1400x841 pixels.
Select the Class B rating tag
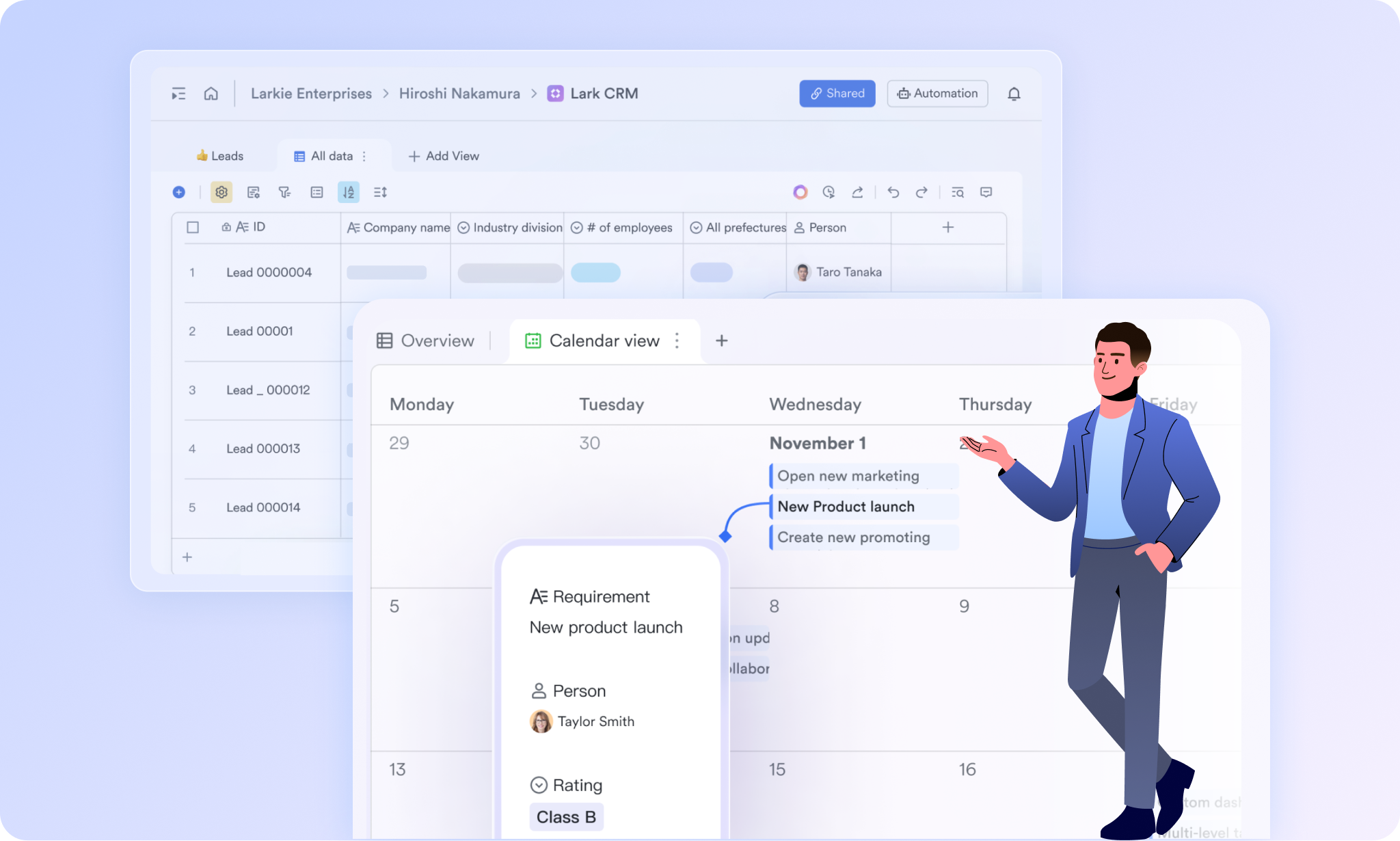tap(567, 817)
